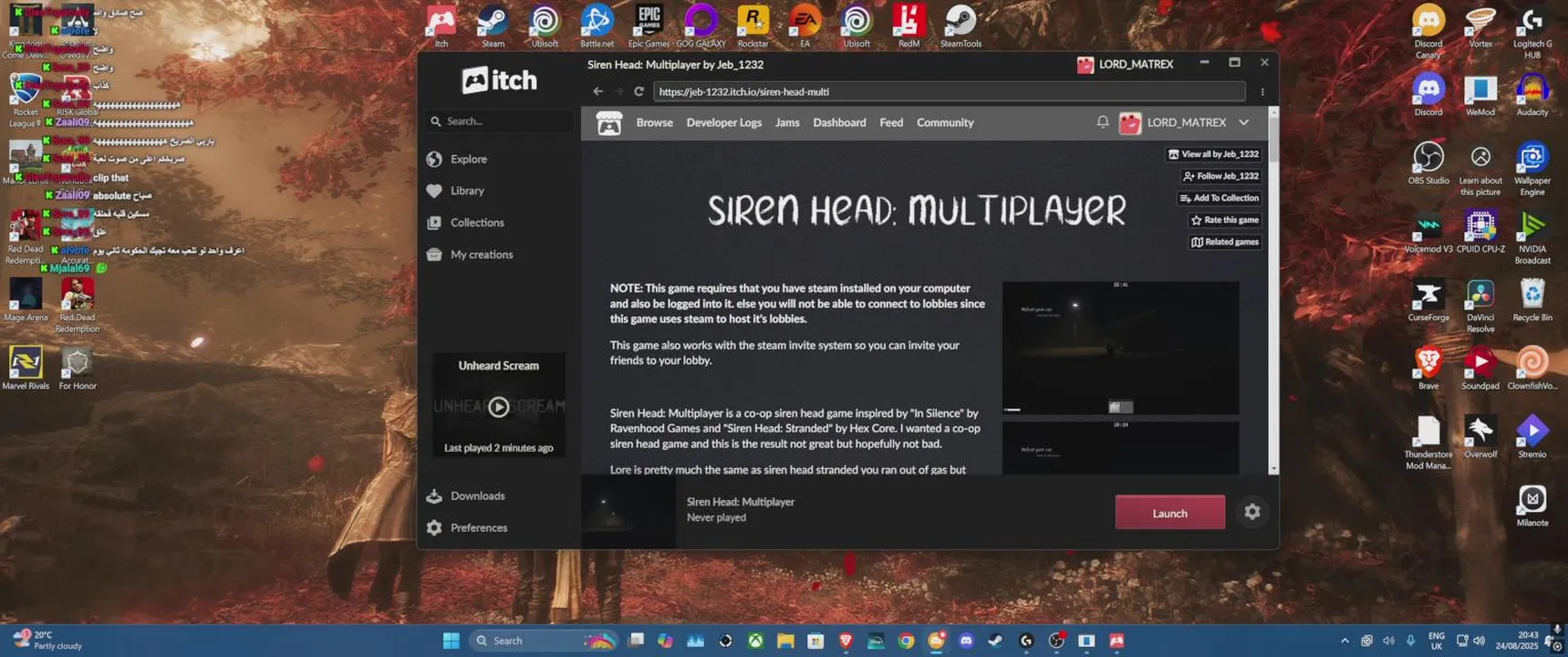Open Vortex desktop shortcut

(x=1480, y=26)
